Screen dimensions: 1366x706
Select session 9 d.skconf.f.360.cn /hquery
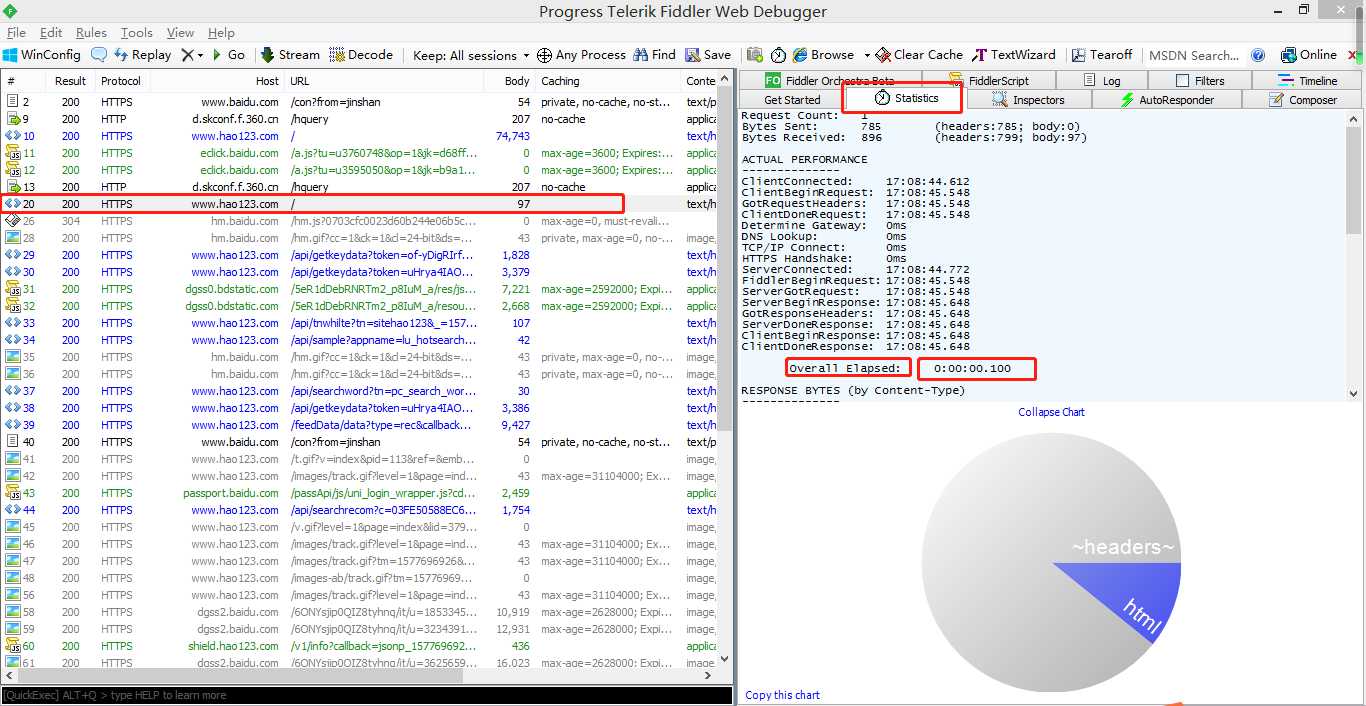point(360,119)
